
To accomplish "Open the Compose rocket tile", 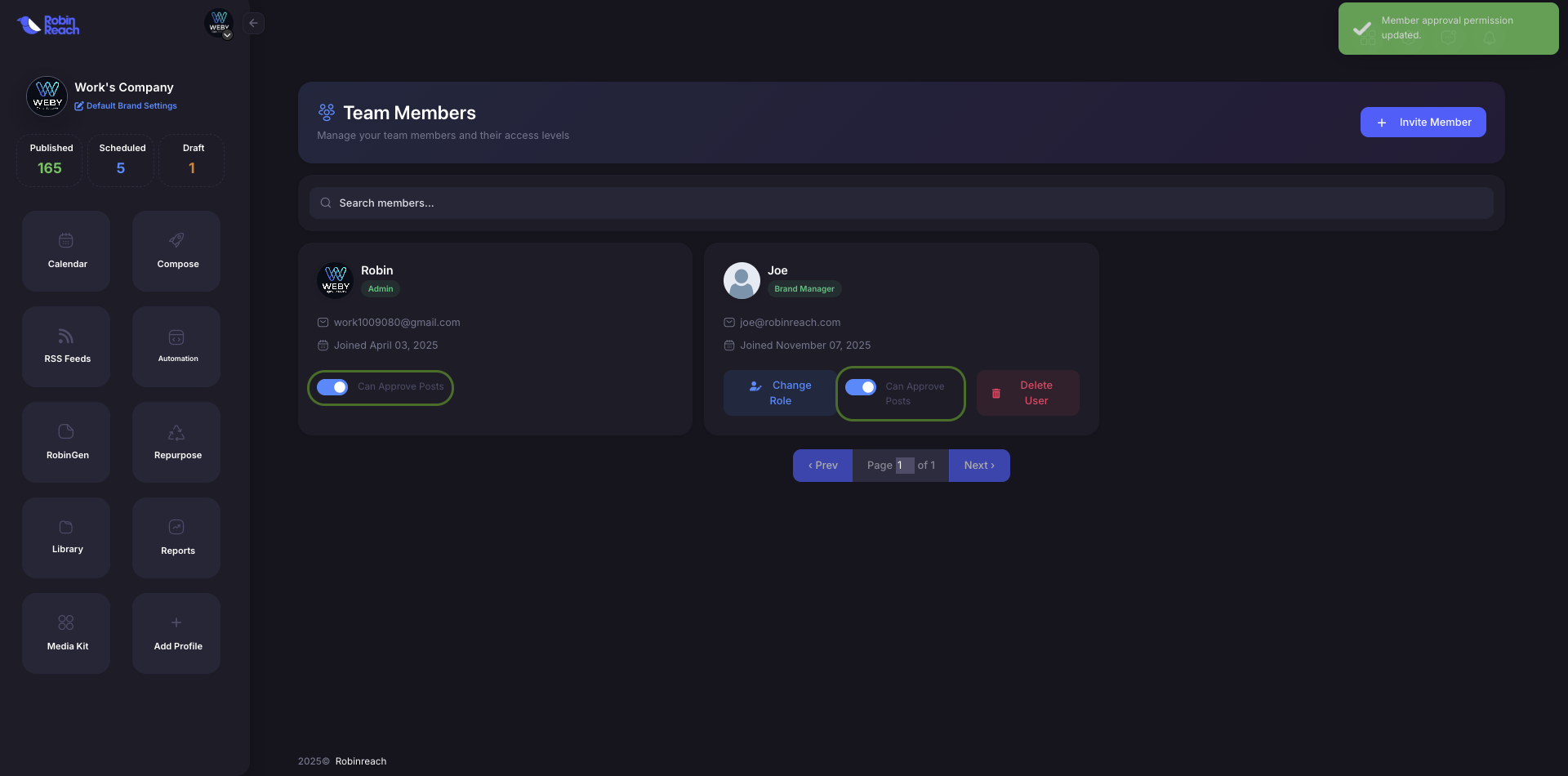I will pyautogui.click(x=176, y=251).
